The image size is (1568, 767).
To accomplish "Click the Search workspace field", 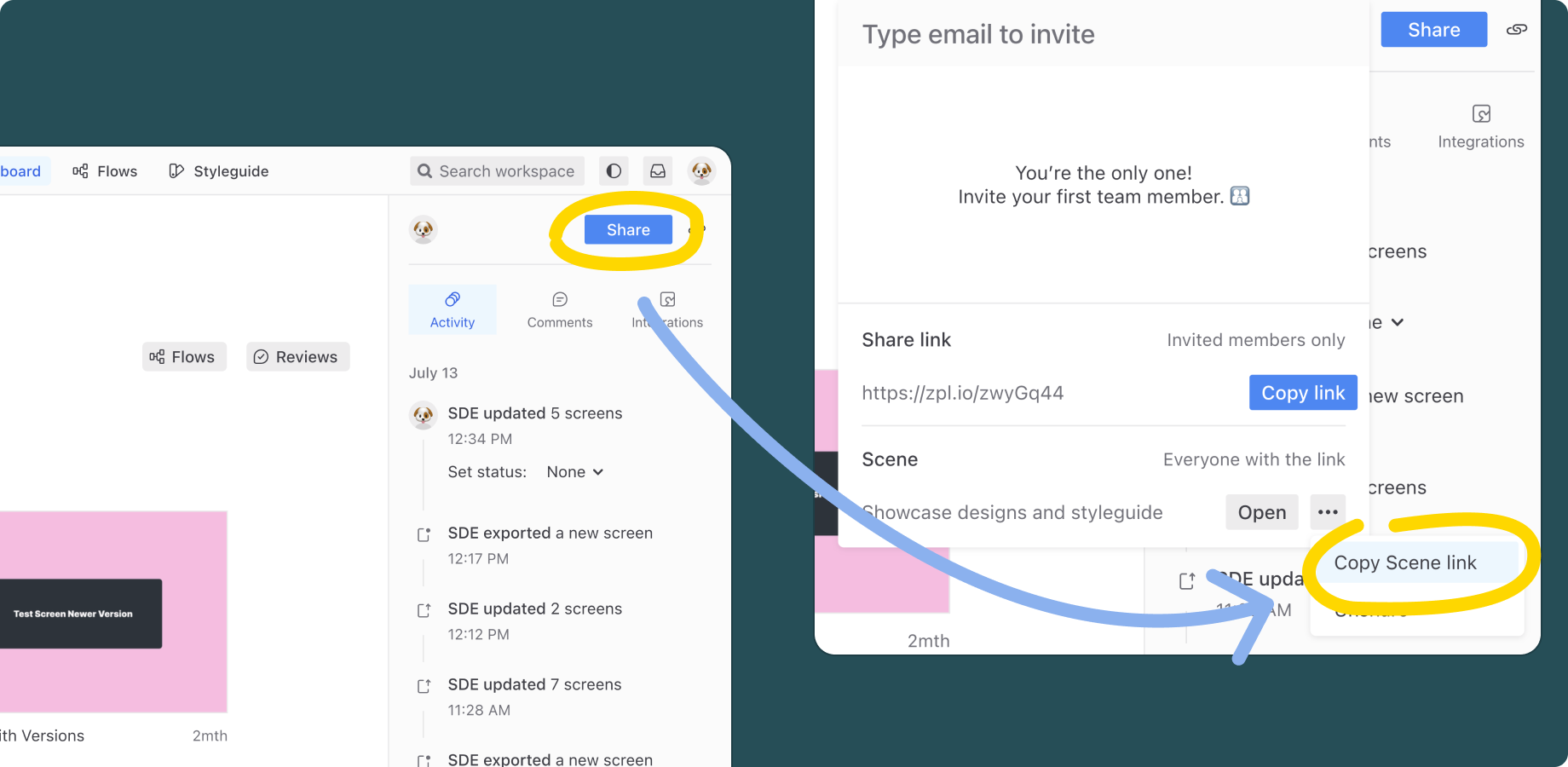I will click(x=497, y=171).
